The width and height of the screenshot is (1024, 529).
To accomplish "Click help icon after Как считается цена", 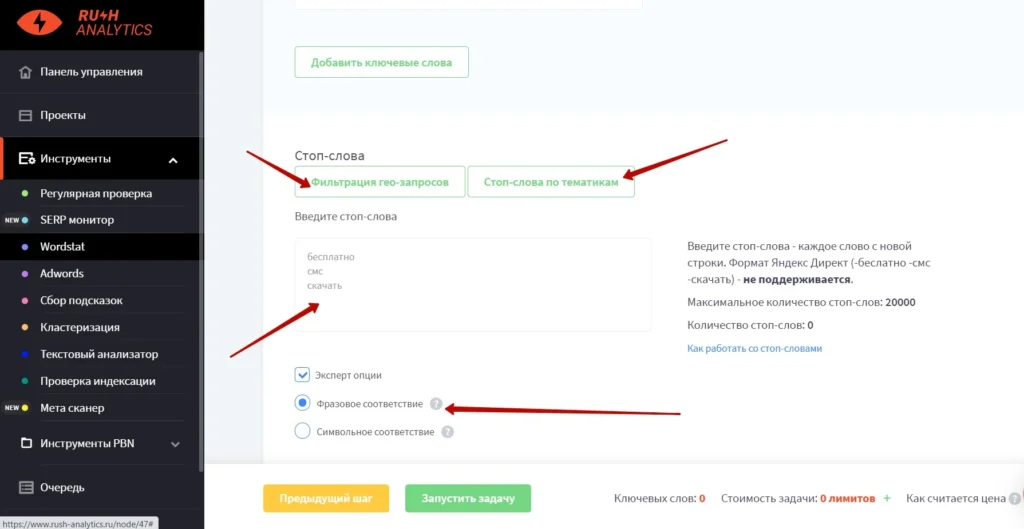I will 1014,499.
